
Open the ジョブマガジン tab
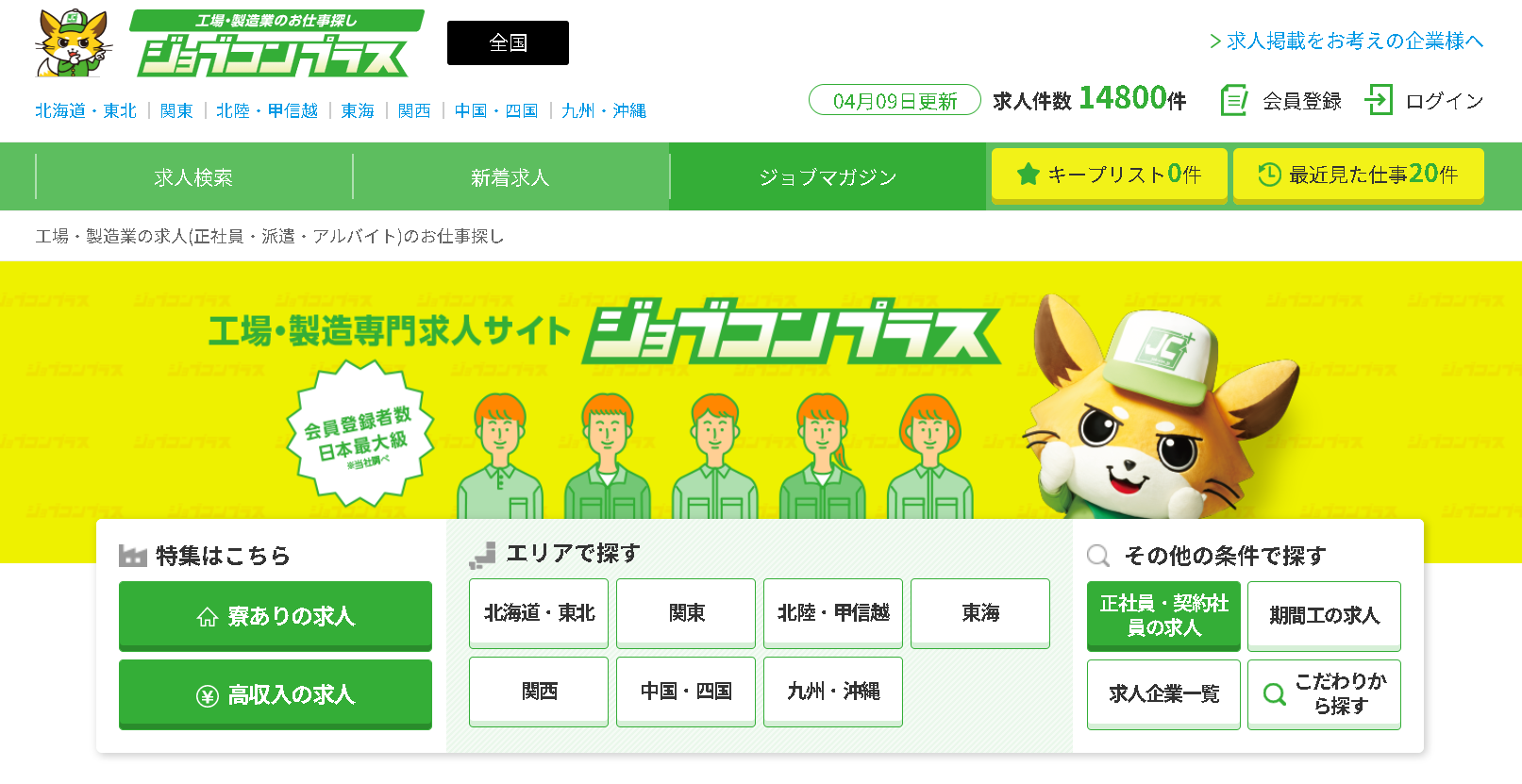[x=828, y=177]
